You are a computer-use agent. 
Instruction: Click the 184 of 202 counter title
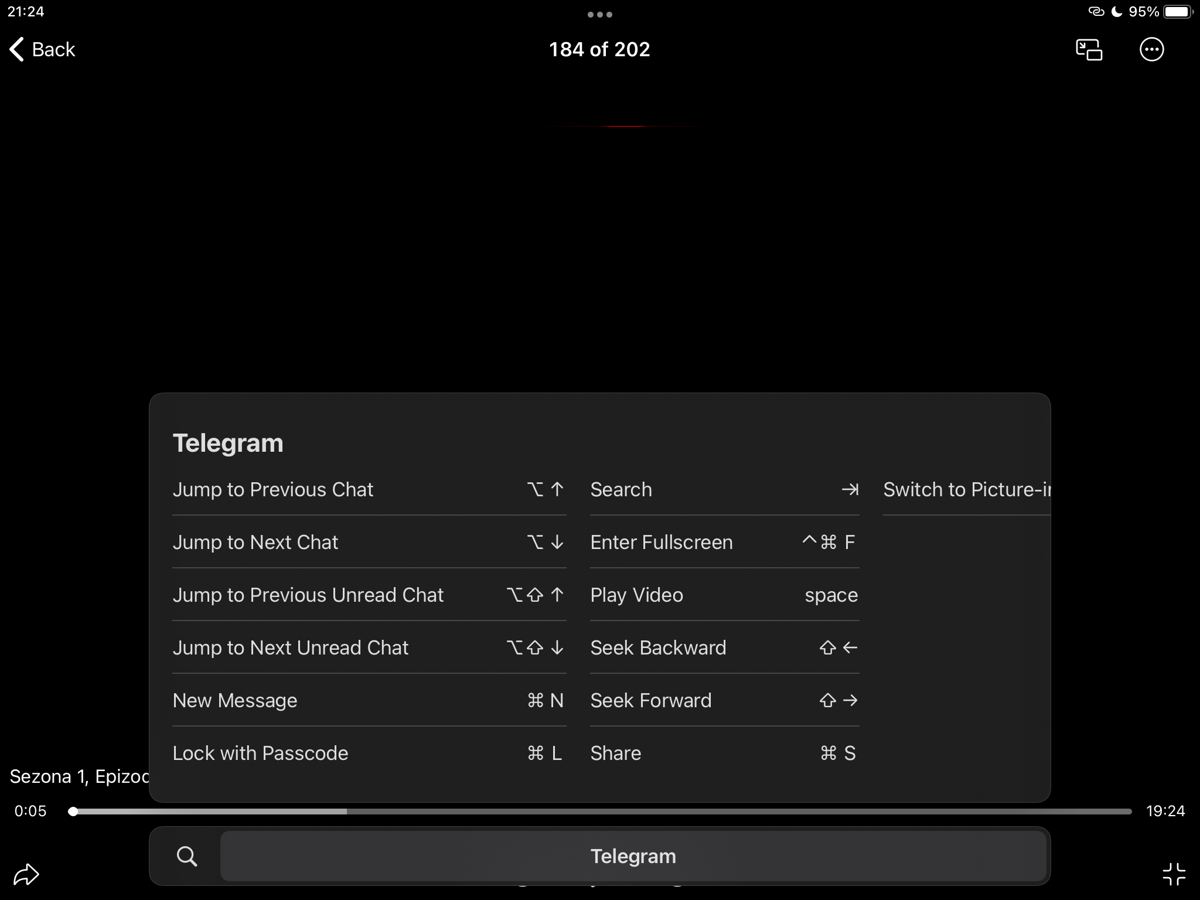tap(600, 49)
